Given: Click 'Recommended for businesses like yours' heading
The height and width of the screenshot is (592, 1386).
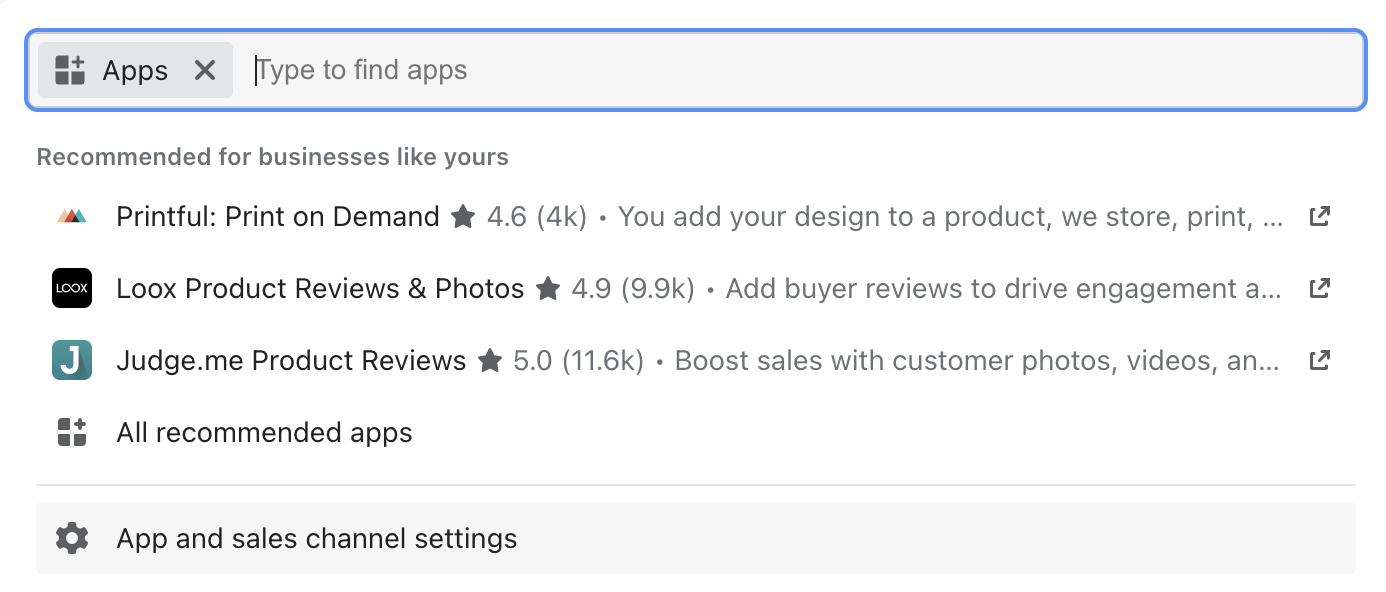Looking at the screenshot, I should [x=272, y=157].
